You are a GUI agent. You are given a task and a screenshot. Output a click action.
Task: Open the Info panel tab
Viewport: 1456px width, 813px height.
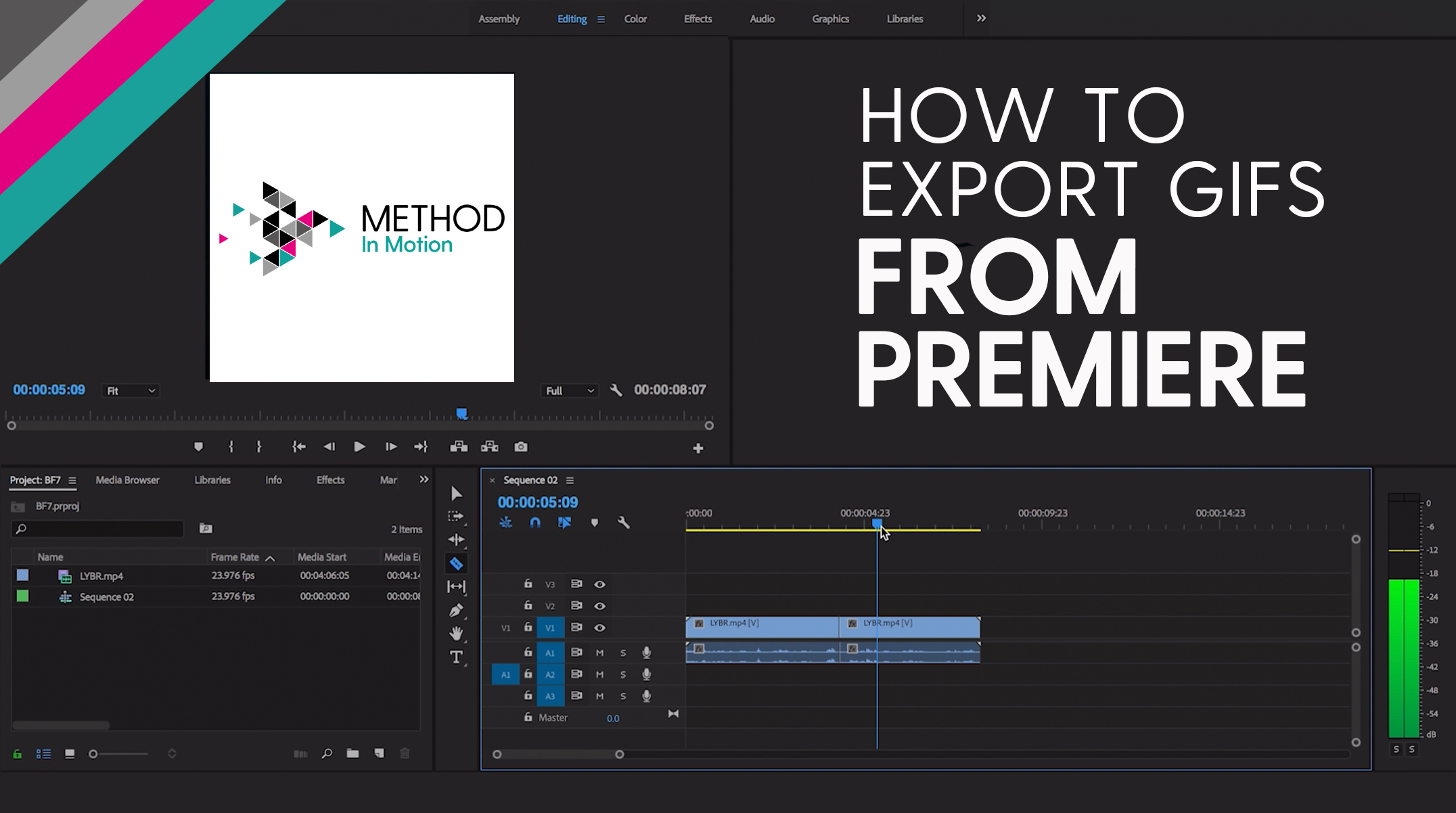click(x=273, y=480)
